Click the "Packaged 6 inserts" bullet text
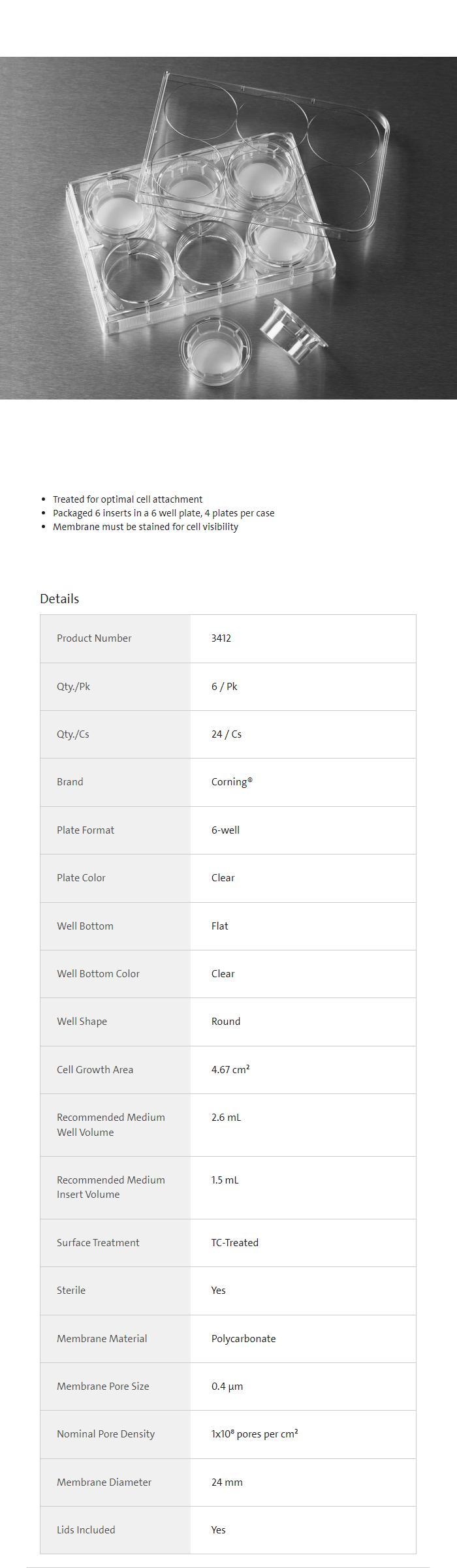457x1568 pixels. pyautogui.click(x=163, y=513)
